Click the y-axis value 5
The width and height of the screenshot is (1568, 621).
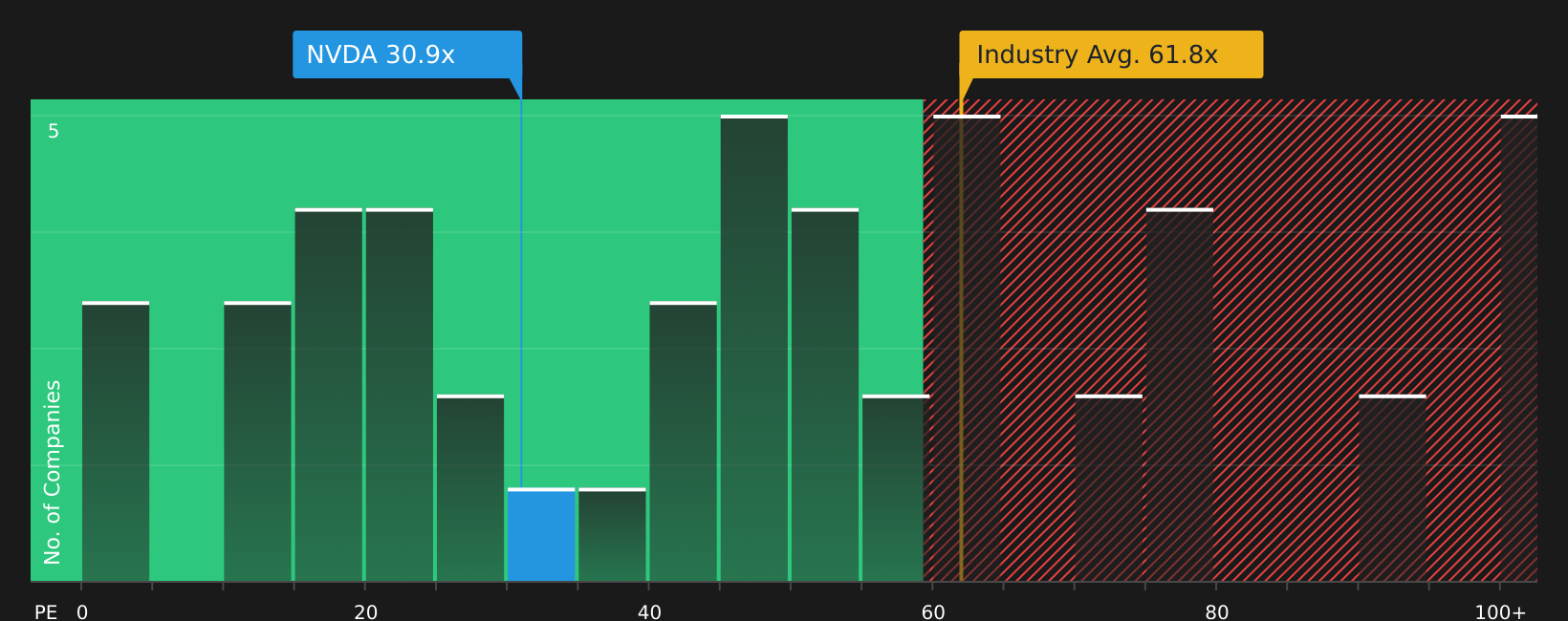pos(54,131)
